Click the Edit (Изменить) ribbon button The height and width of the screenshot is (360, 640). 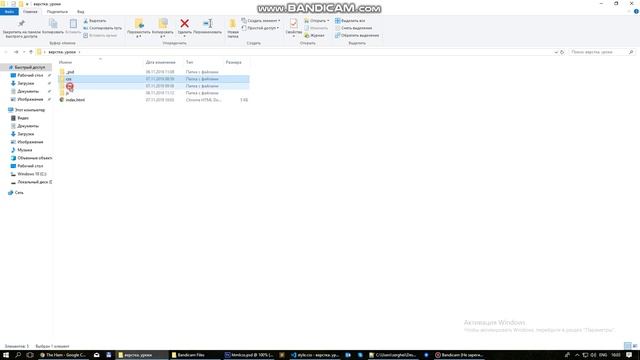coord(316,28)
